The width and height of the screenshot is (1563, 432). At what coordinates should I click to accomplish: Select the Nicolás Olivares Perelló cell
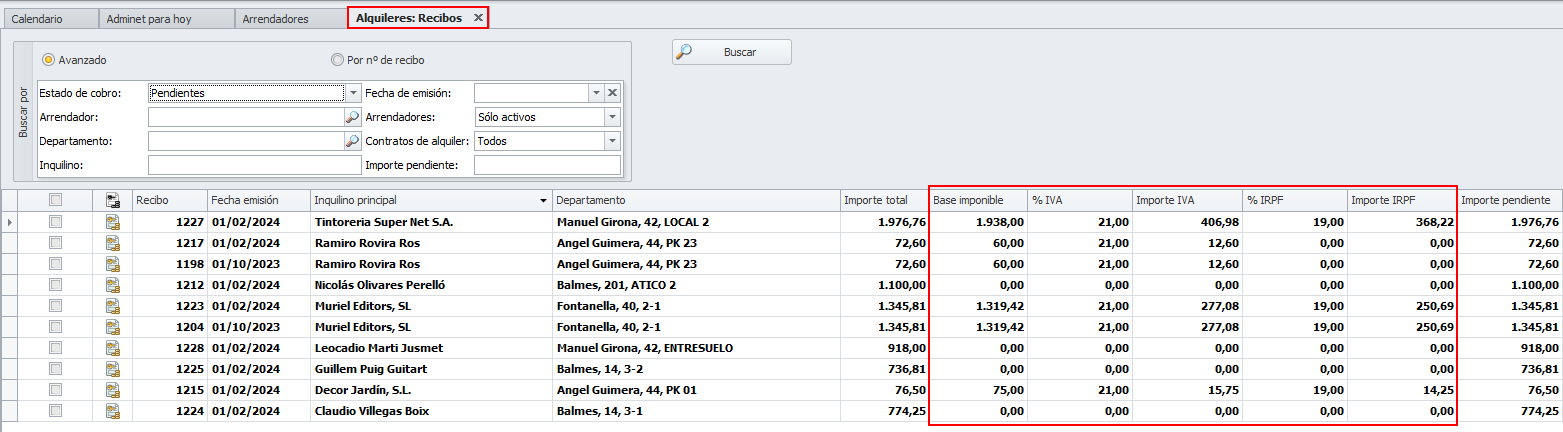431,284
